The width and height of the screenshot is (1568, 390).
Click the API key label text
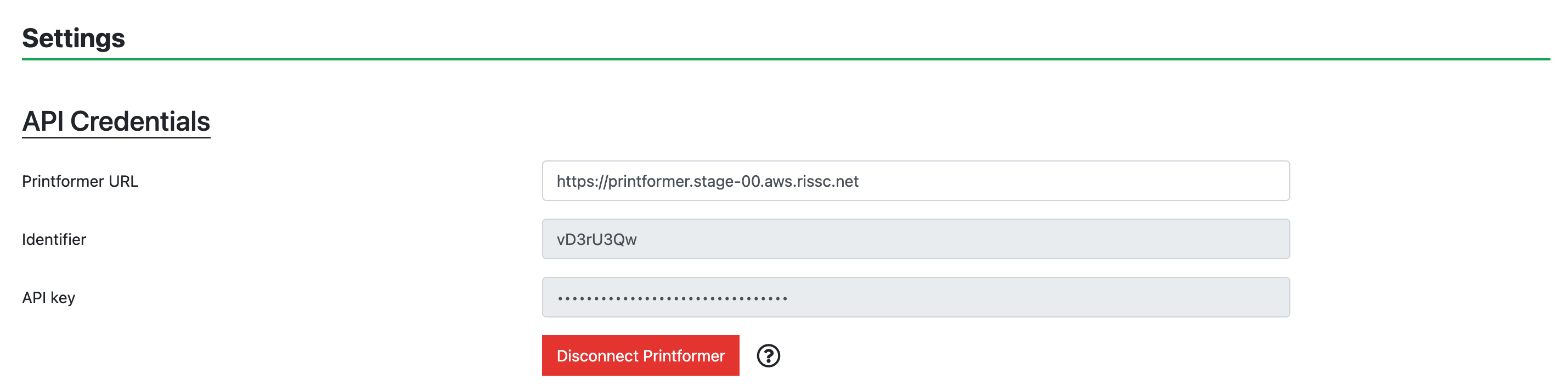pos(49,298)
